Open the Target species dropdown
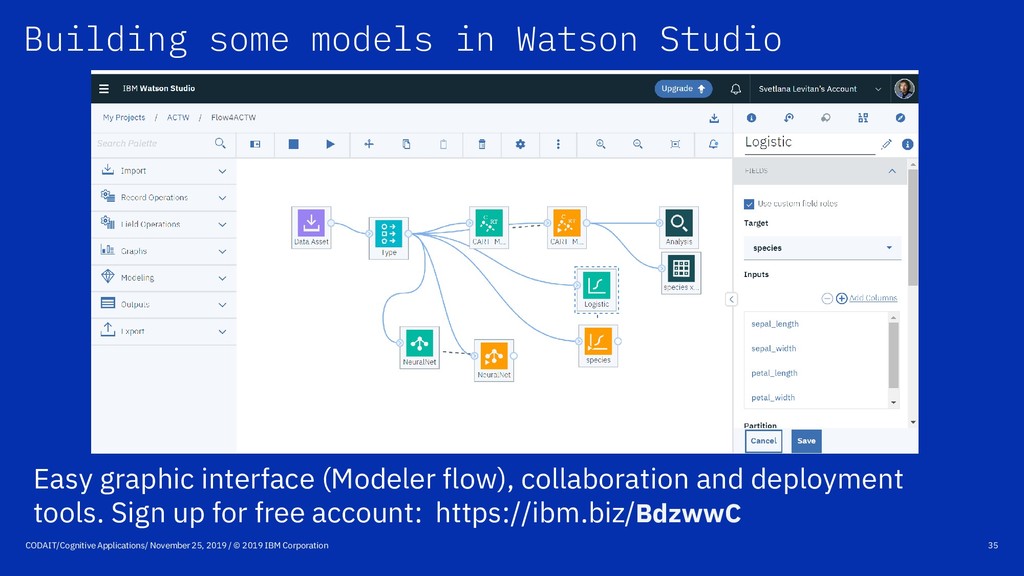 coord(822,248)
